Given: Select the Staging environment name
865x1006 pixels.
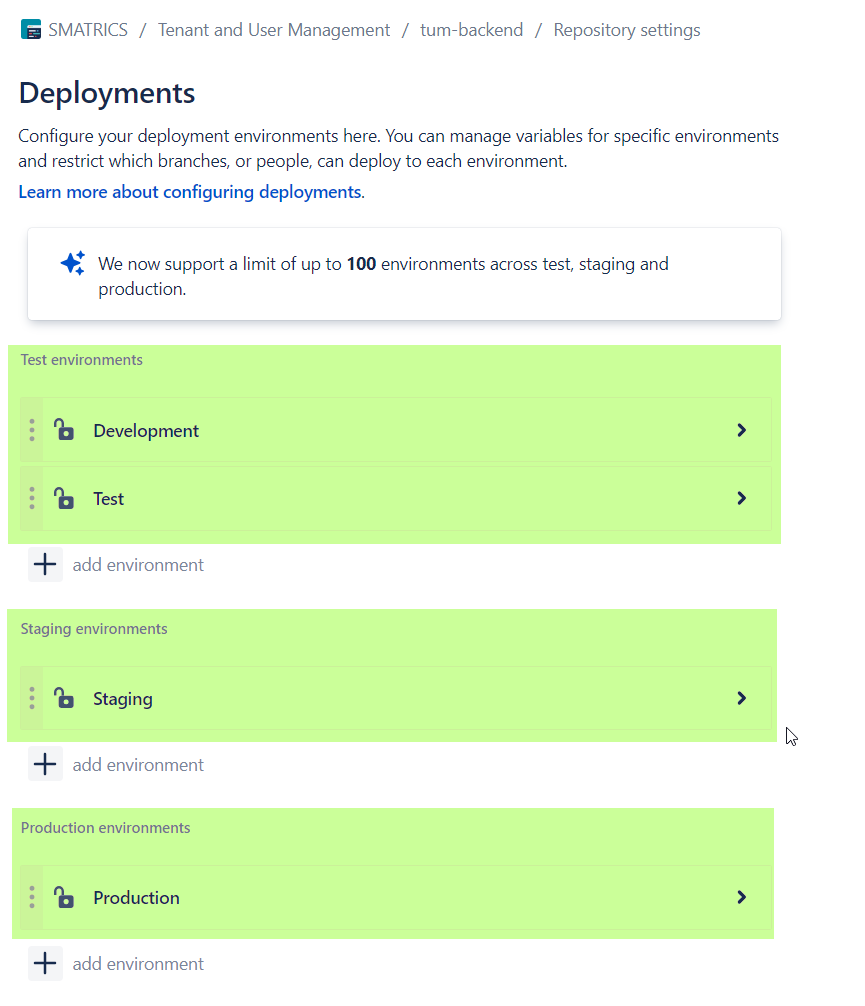Looking at the screenshot, I should (x=123, y=699).
